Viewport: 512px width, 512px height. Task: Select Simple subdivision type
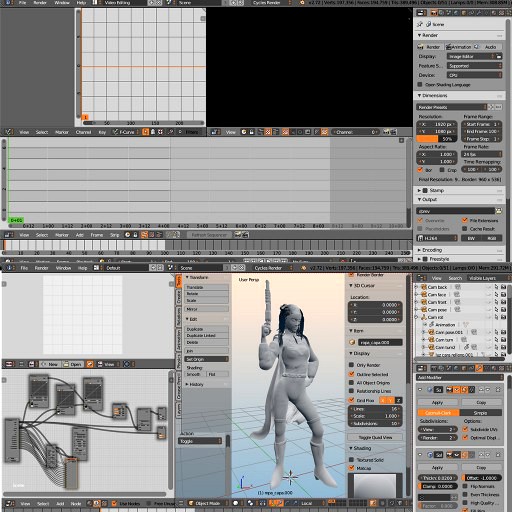(x=480, y=413)
